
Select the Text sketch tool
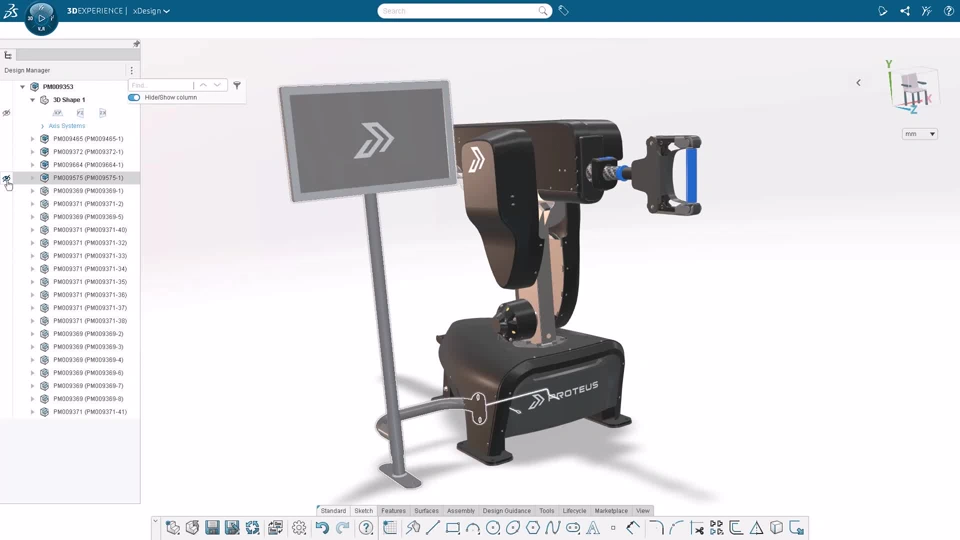coord(593,528)
